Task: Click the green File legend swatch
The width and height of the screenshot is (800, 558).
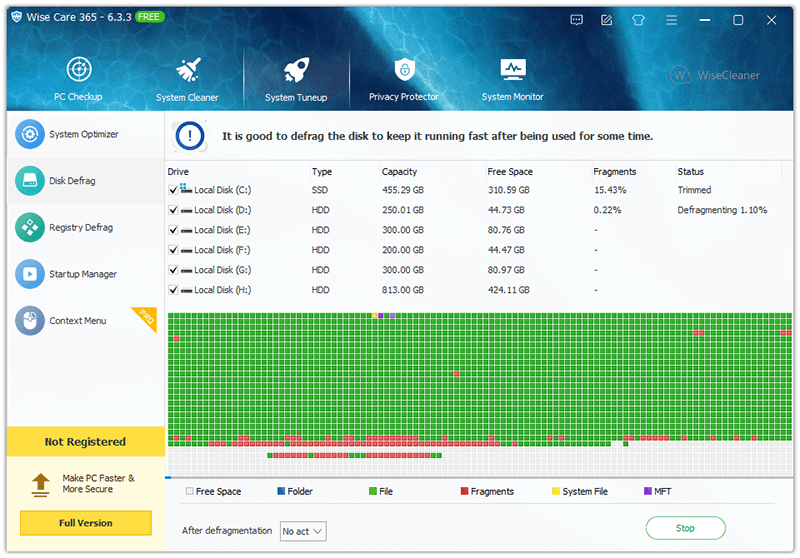Action: pos(373,491)
